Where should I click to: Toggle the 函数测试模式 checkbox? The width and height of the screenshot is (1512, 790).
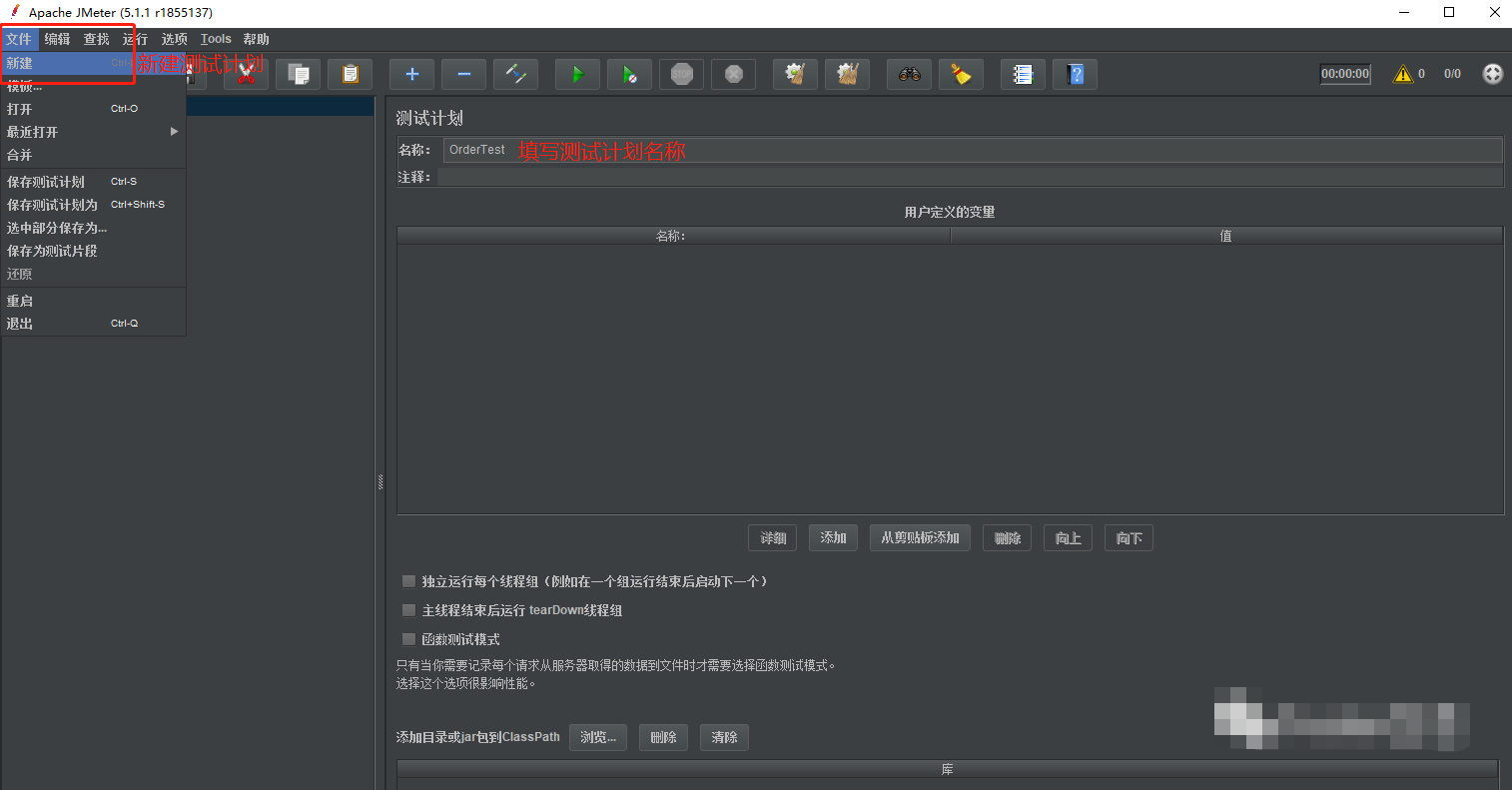408,639
